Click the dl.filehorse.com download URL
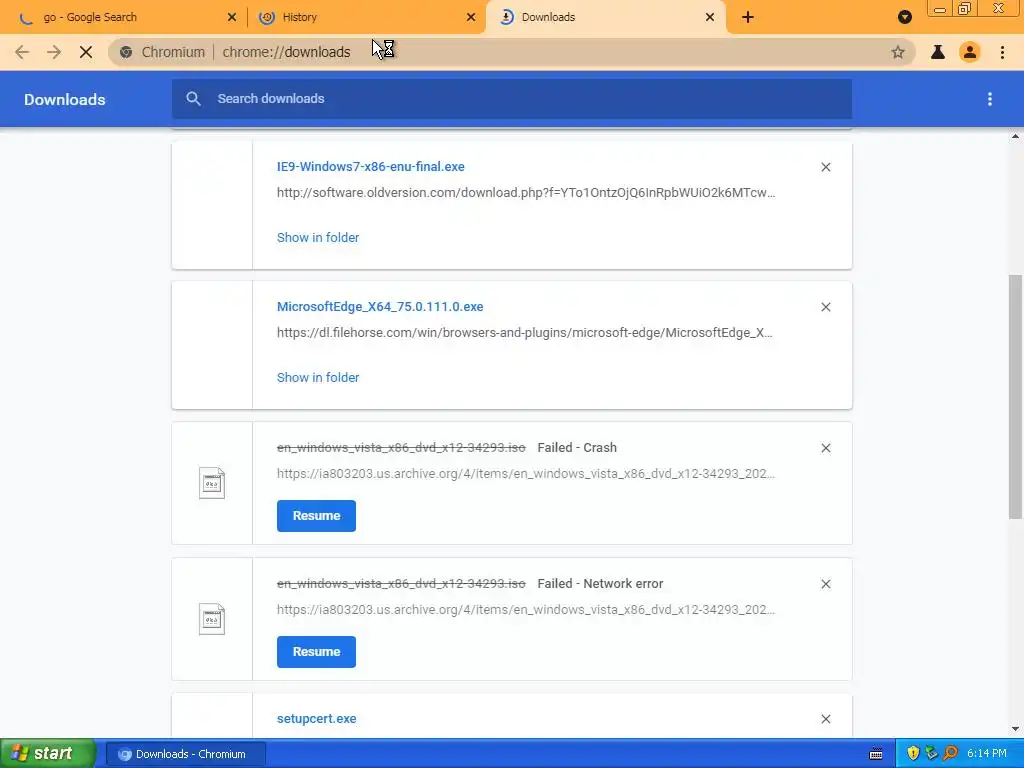This screenshot has width=1024, height=768. point(524,332)
